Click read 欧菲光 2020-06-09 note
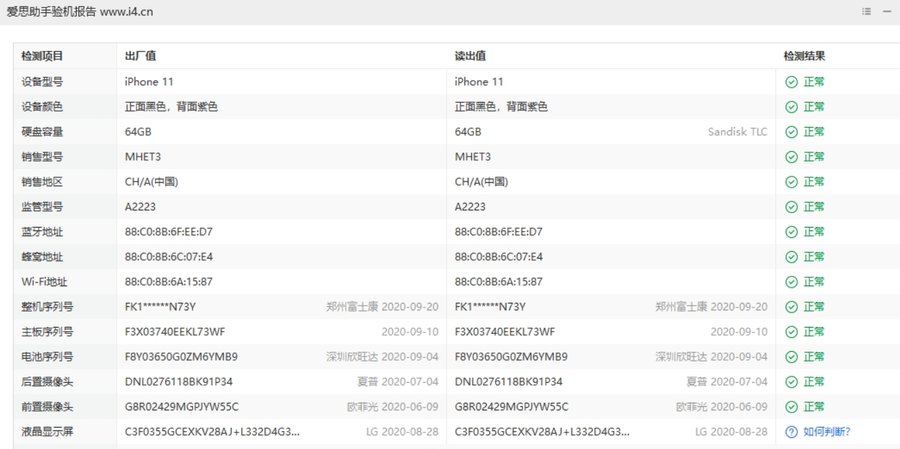Viewport: 900px width, 449px height. tap(721, 407)
